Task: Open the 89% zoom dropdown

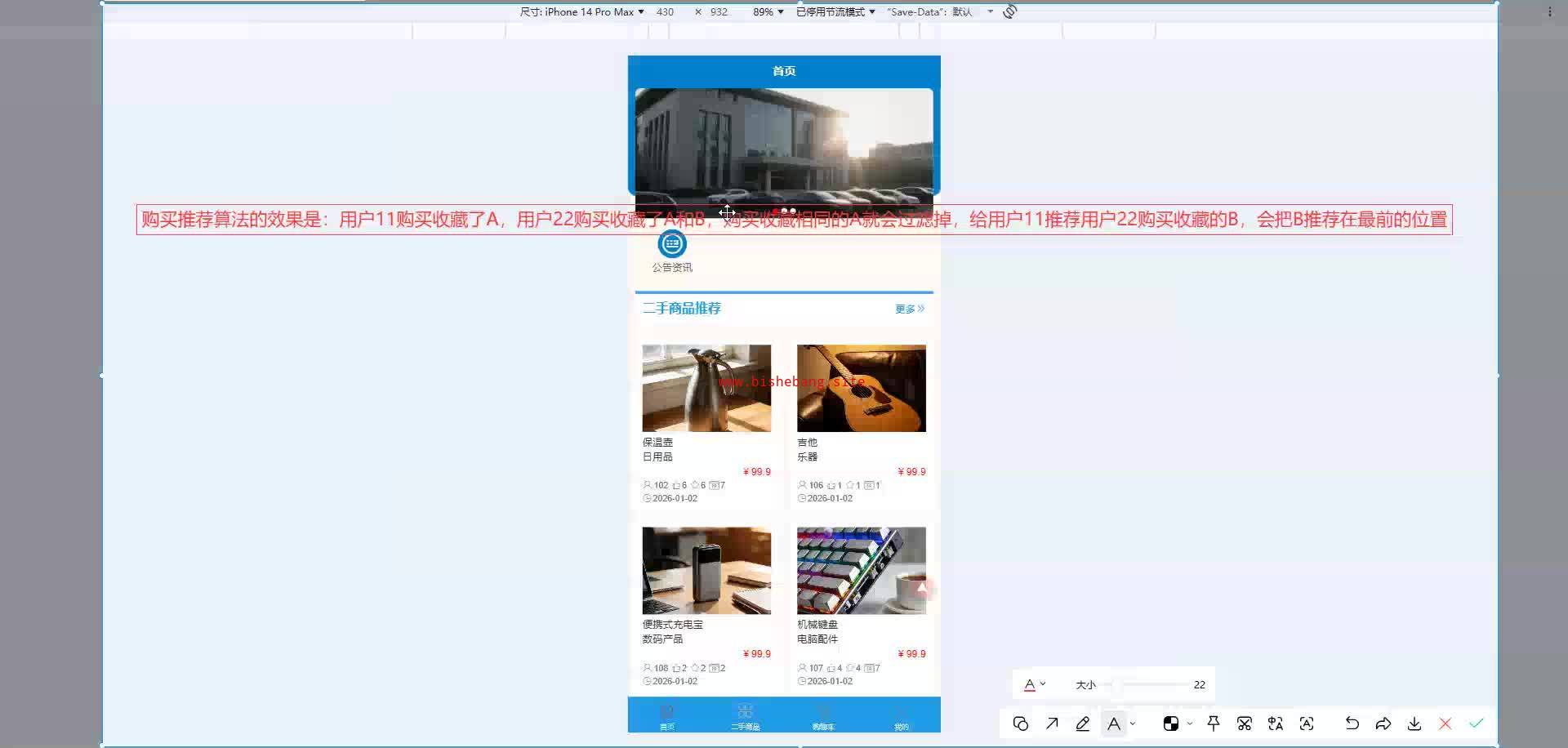Action: coord(768,11)
